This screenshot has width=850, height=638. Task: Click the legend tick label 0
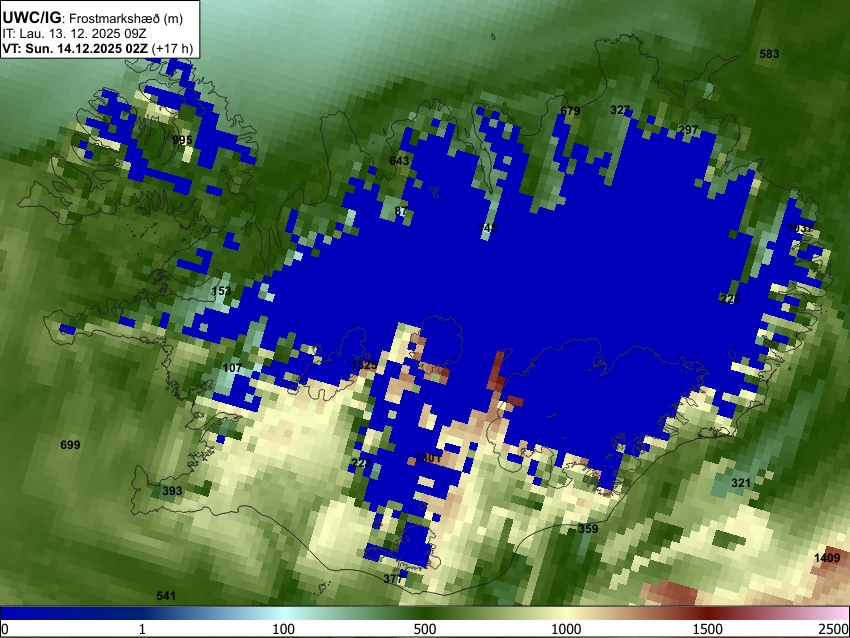(x=5, y=629)
